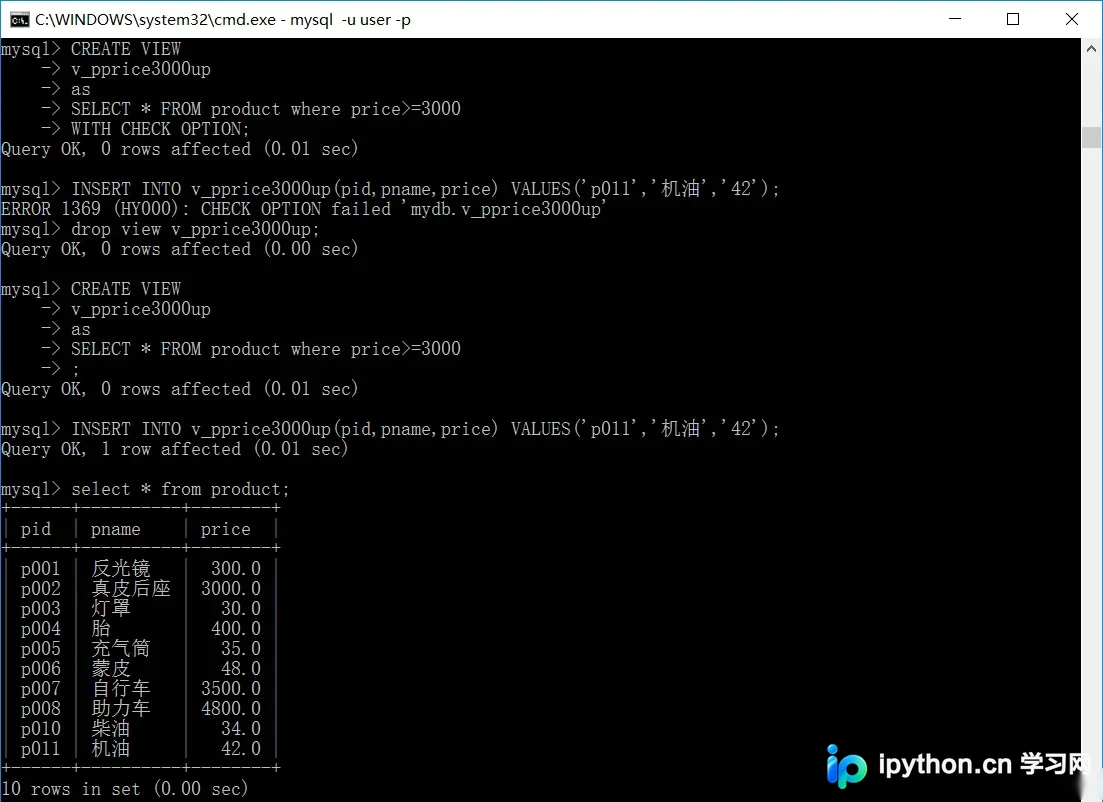Screen dimensions: 1103x802
Task: Click the 'p004' cell
Action: tap(40, 628)
